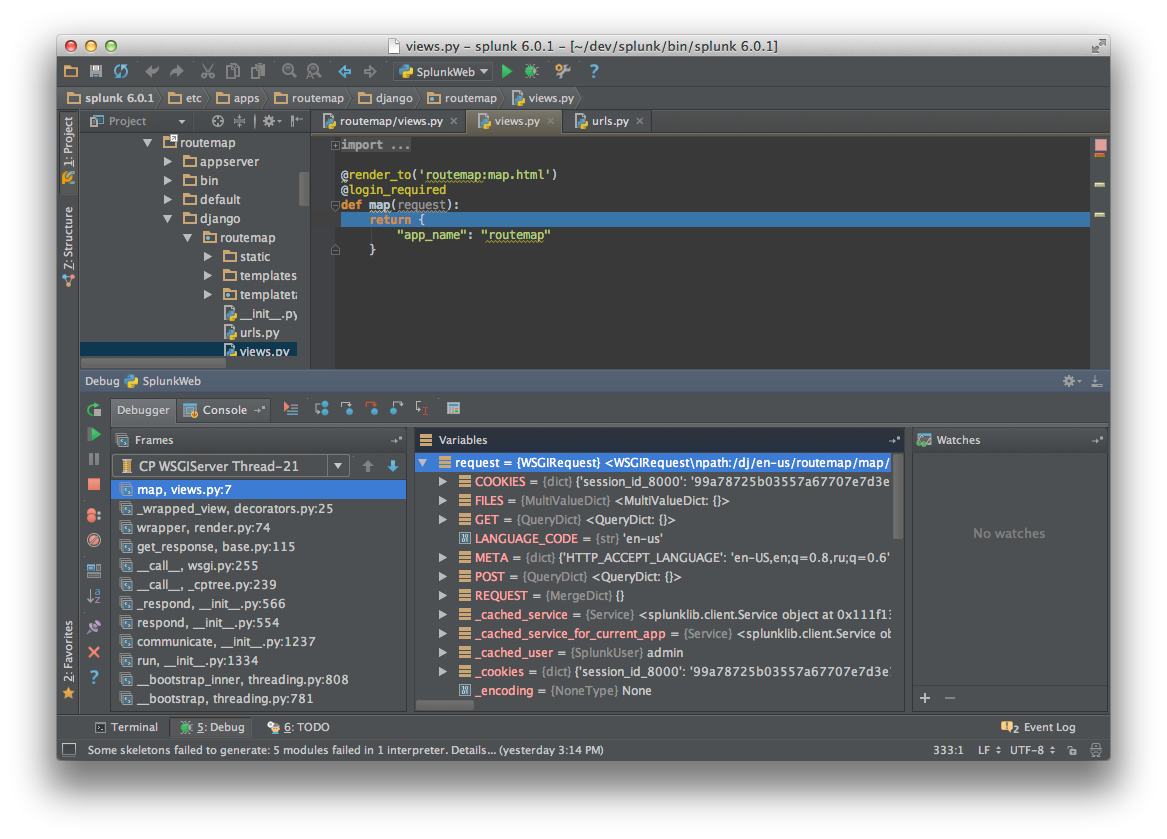Pause program in debug sidebar
1167x839 pixels.
(x=94, y=459)
